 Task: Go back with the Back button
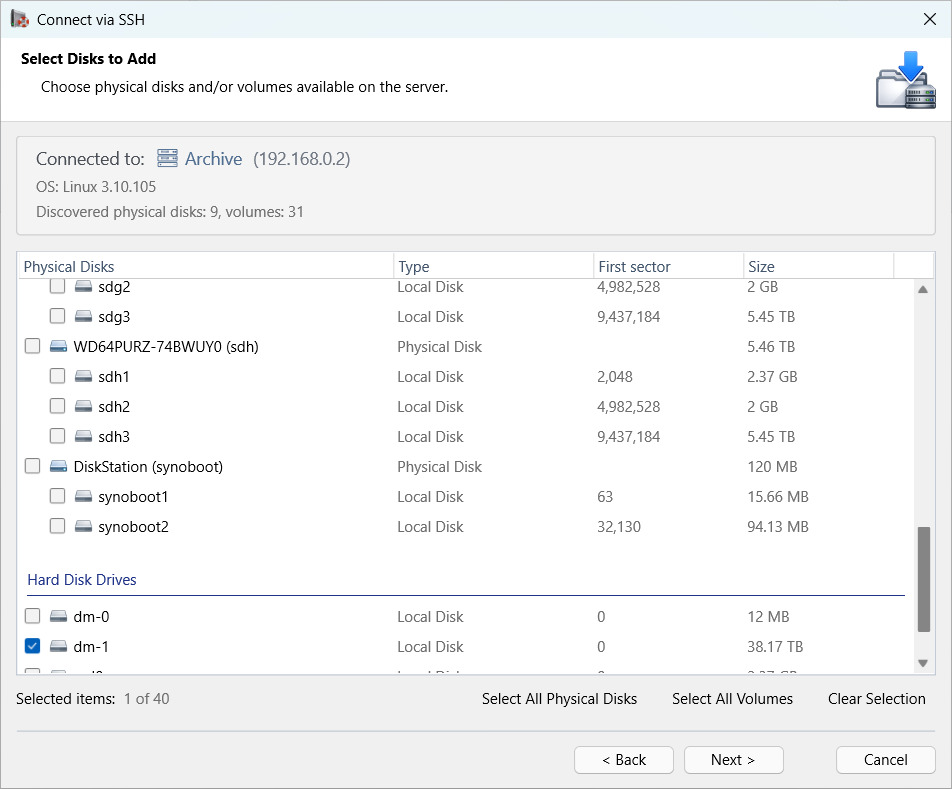click(624, 760)
